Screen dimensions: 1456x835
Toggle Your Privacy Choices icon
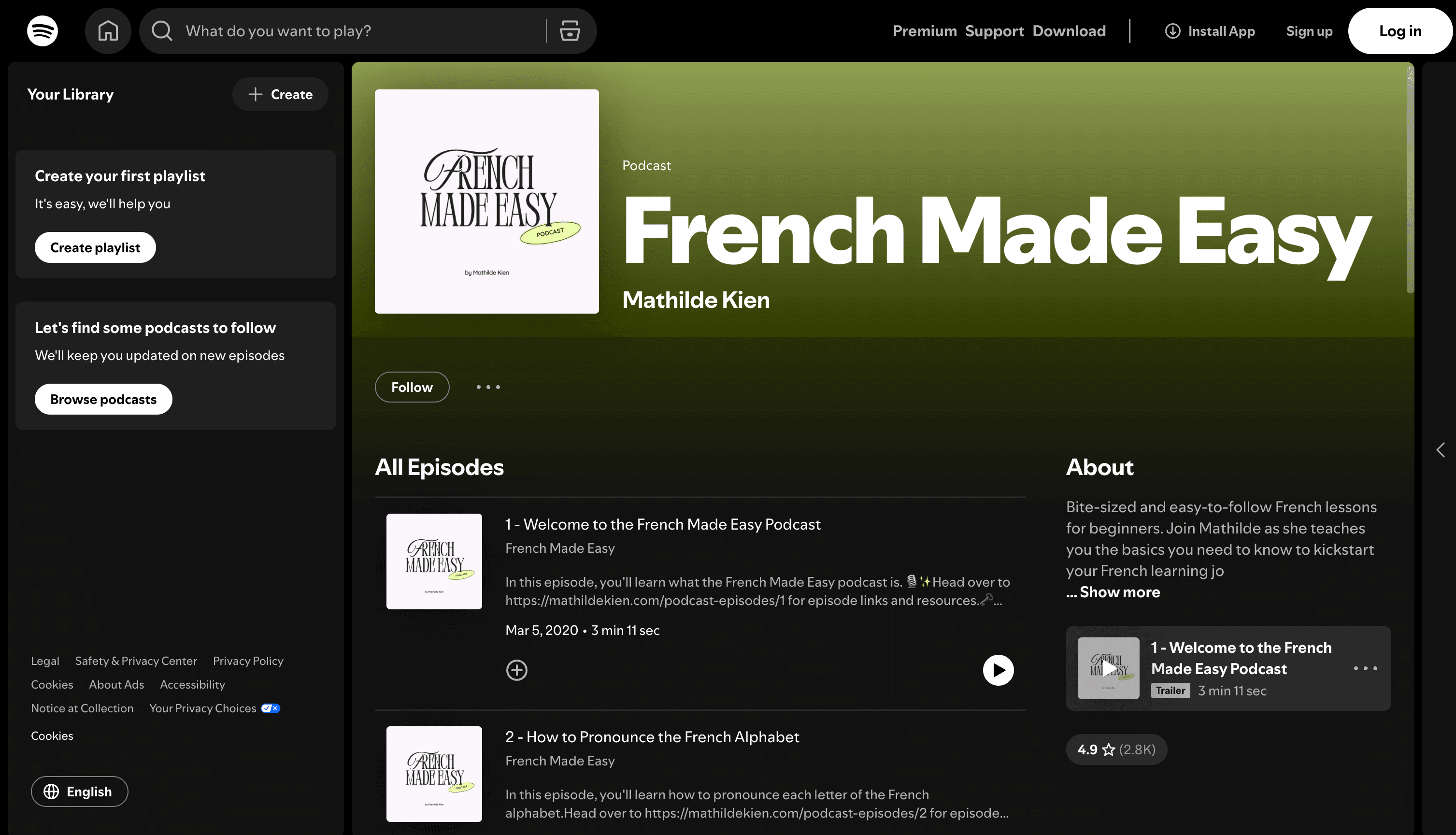271,708
